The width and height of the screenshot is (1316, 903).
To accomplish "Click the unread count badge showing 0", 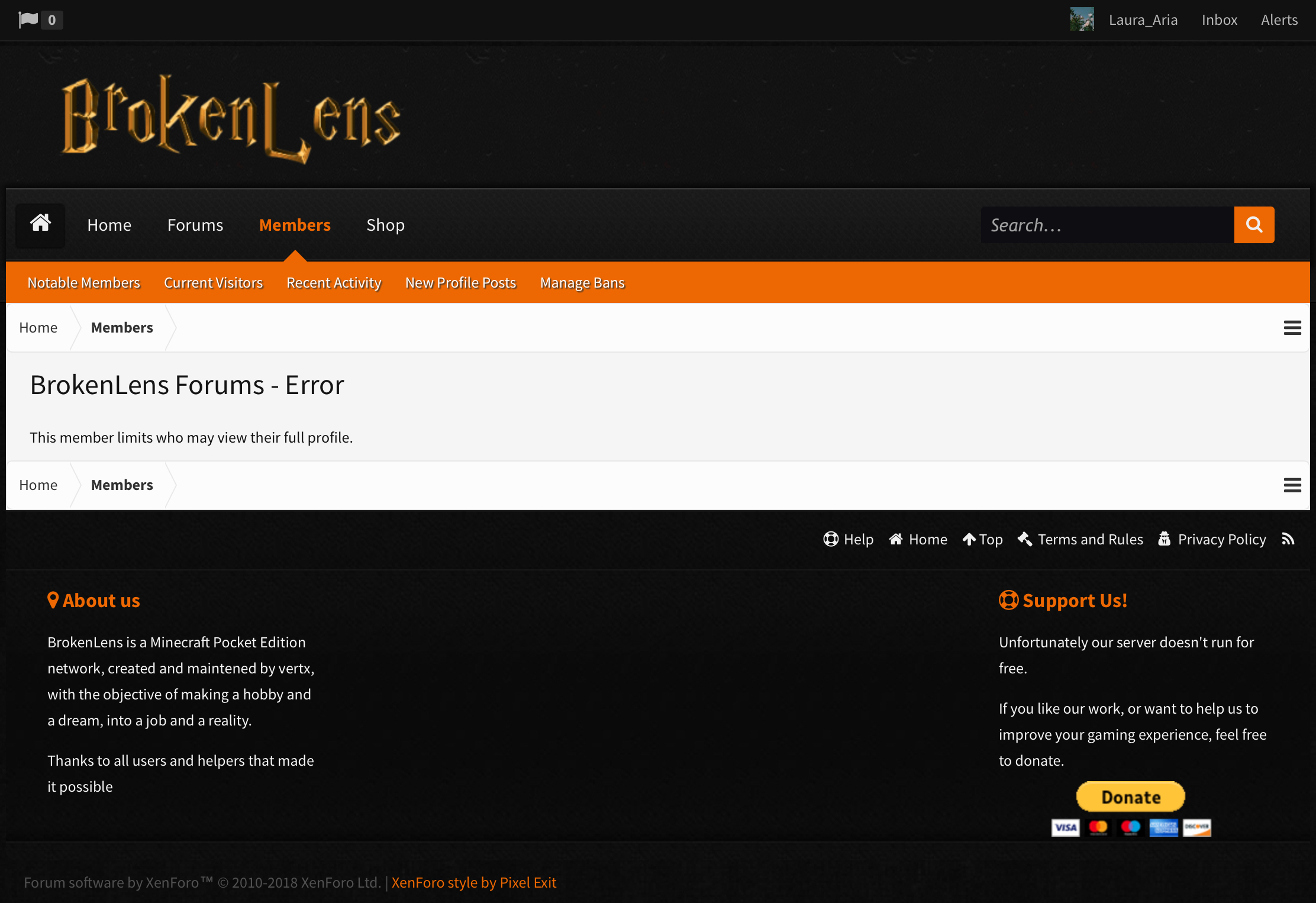I will (52, 20).
